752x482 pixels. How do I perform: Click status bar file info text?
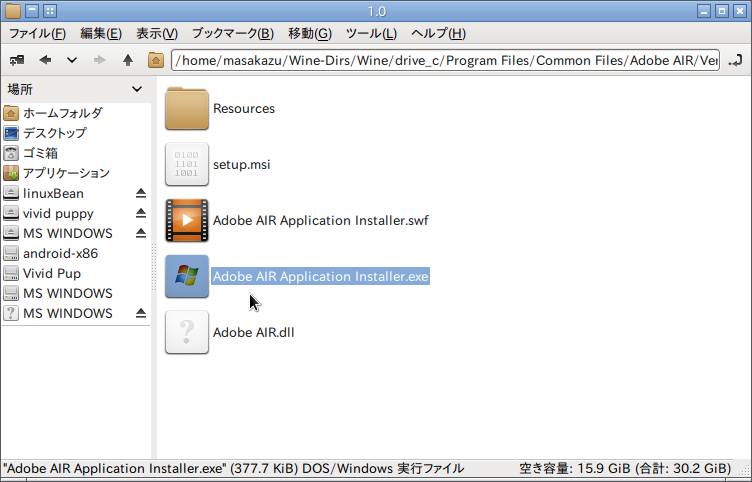234,468
